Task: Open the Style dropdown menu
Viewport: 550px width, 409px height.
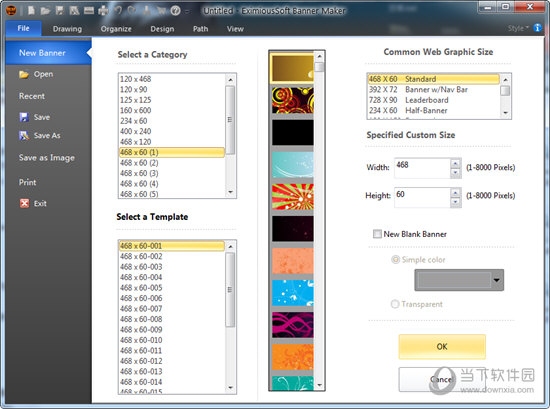Action: (x=518, y=28)
